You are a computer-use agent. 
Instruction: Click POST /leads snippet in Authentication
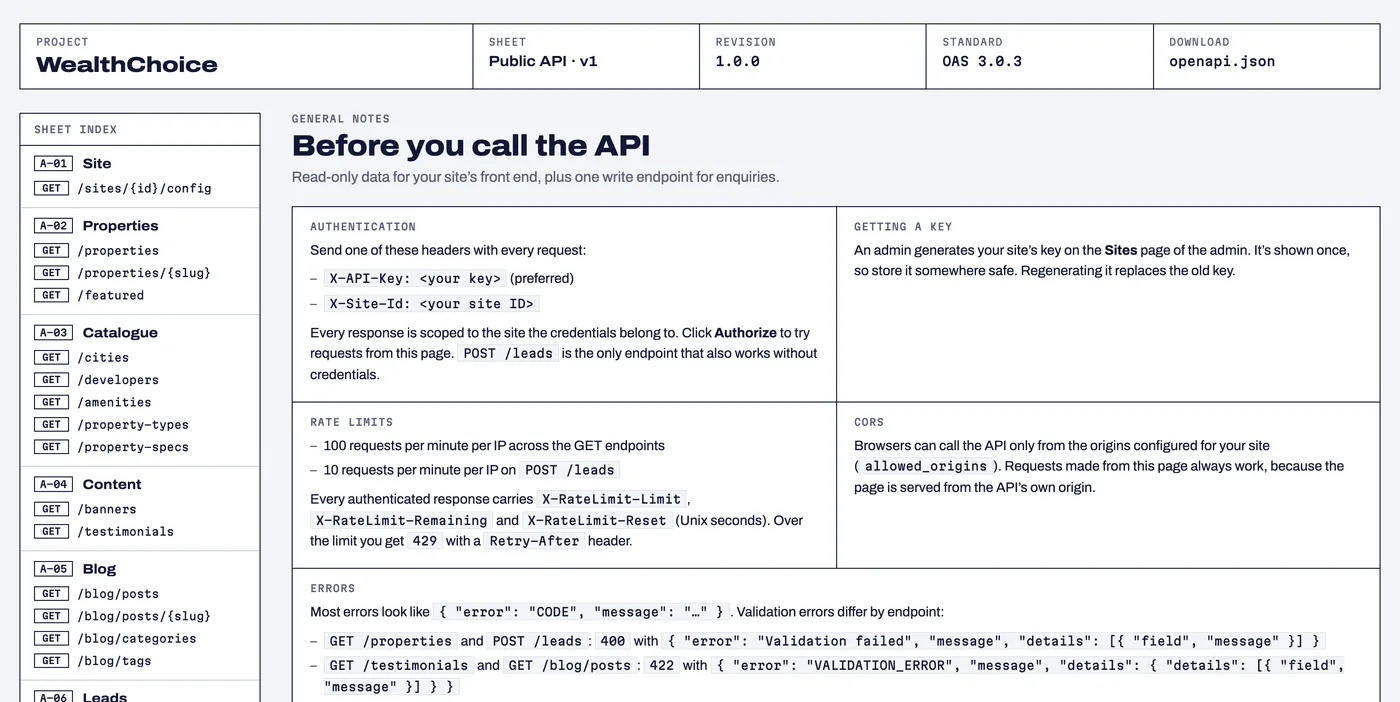[x=507, y=354]
